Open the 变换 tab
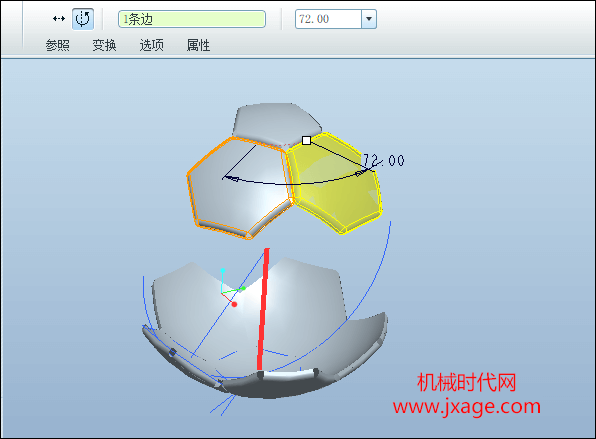The image size is (596, 439). click(x=104, y=45)
